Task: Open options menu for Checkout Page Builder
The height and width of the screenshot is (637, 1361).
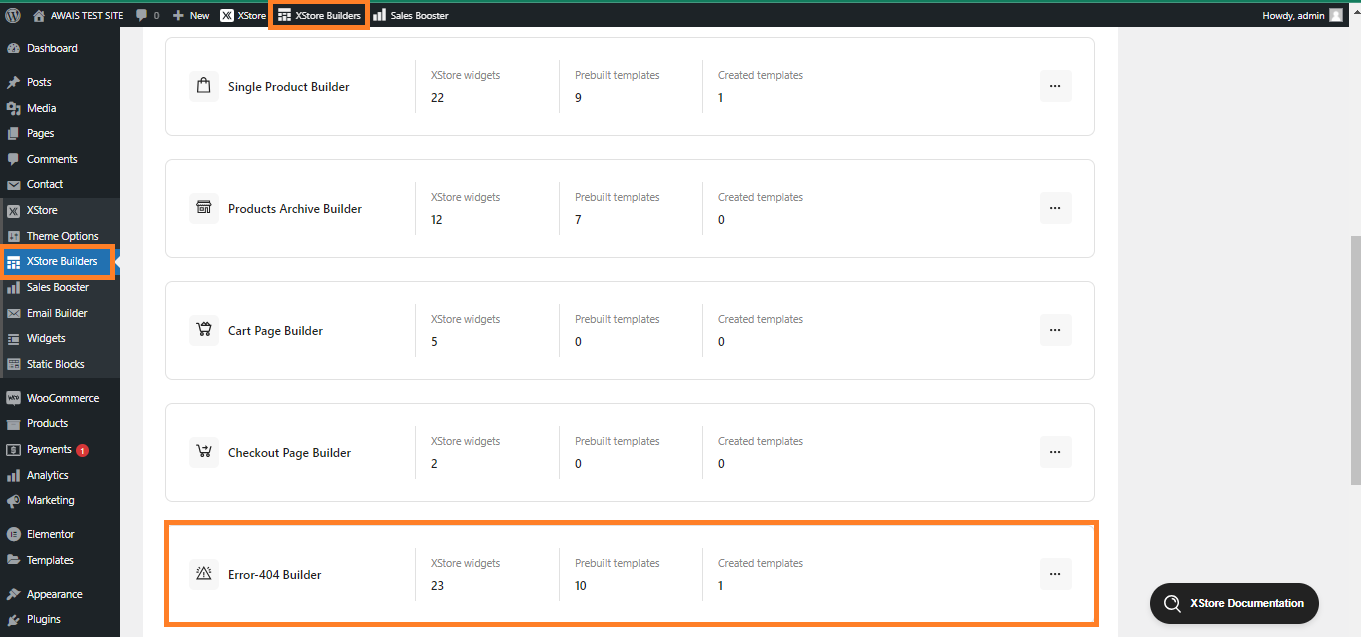Action: point(1055,452)
